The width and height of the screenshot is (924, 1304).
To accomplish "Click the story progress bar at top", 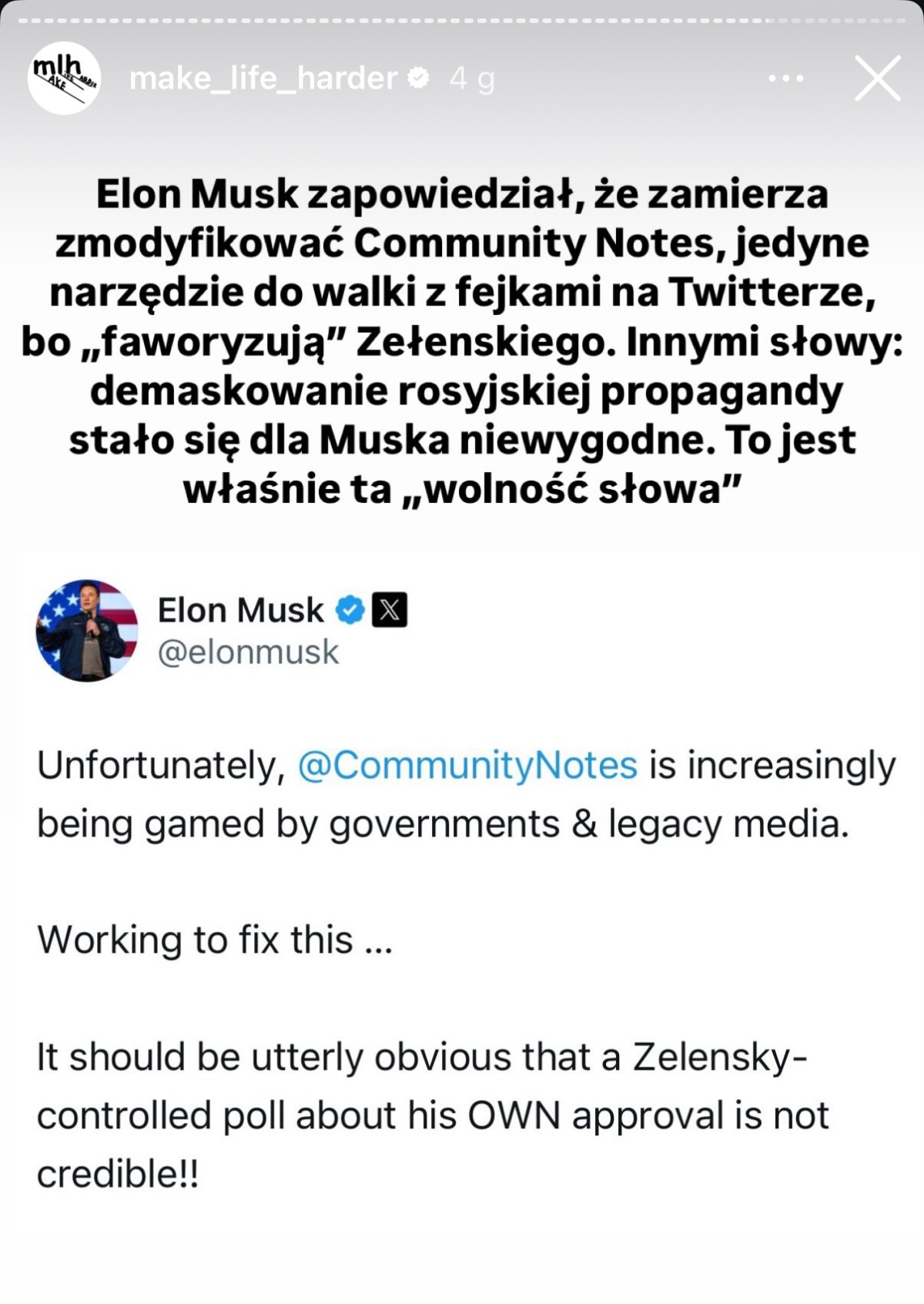I will [462, 21].
